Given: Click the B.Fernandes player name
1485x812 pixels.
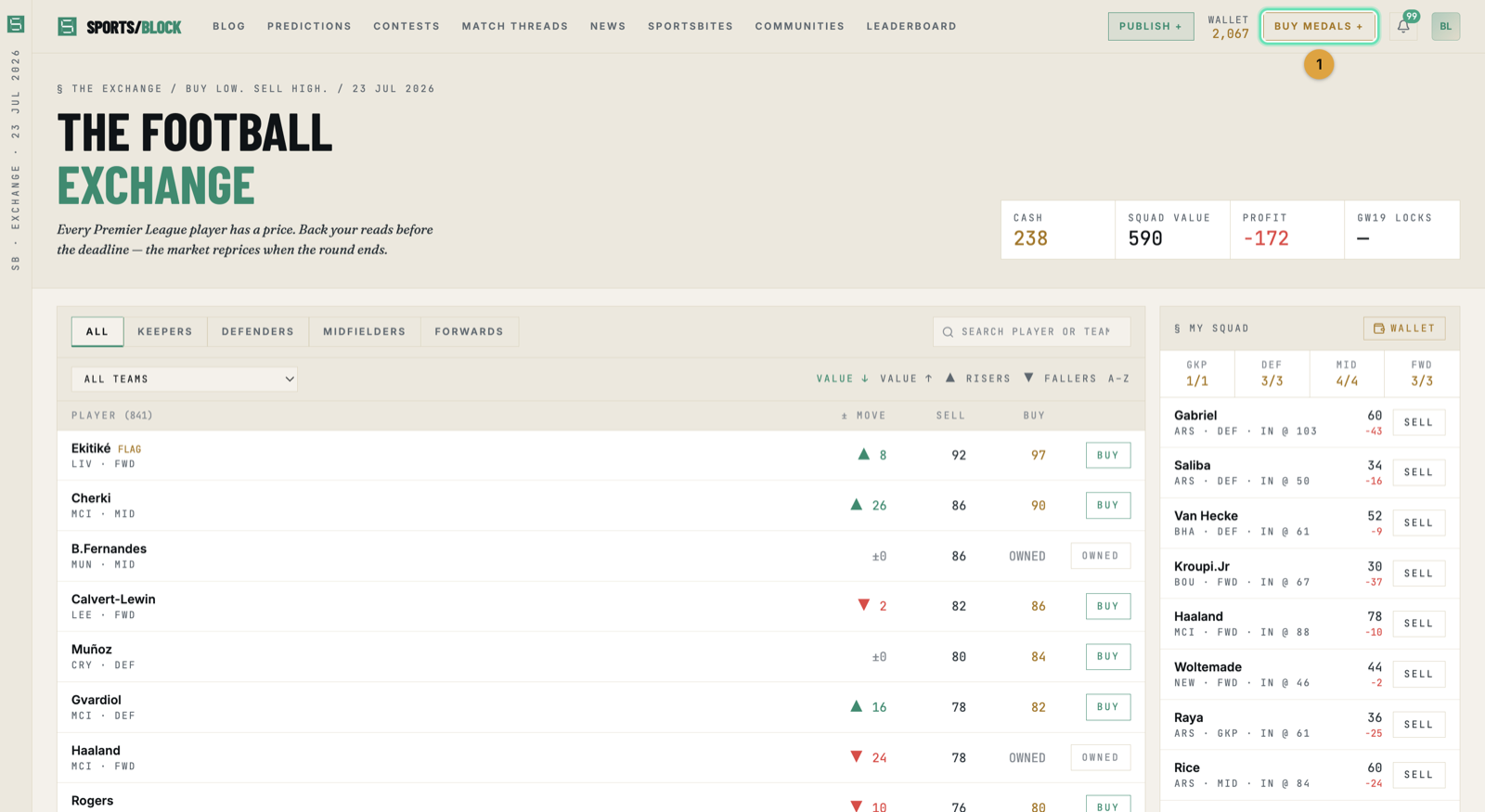Looking at the screenshot, I should 109,548.
